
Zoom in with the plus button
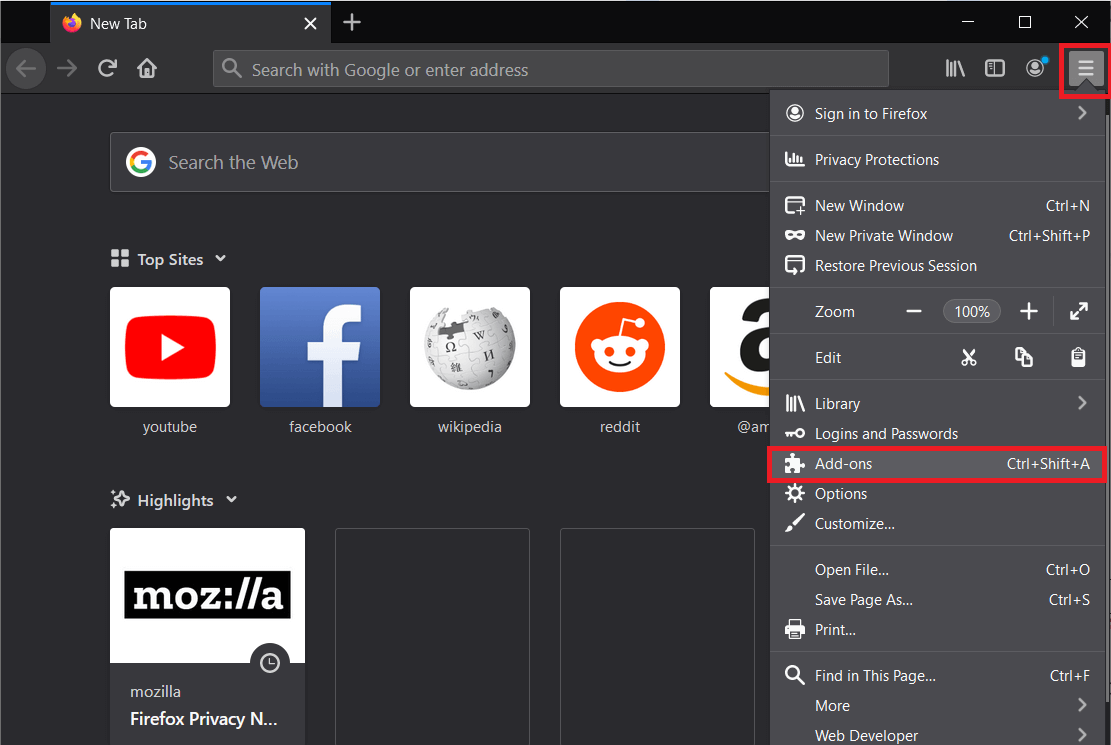[1028, 311]
